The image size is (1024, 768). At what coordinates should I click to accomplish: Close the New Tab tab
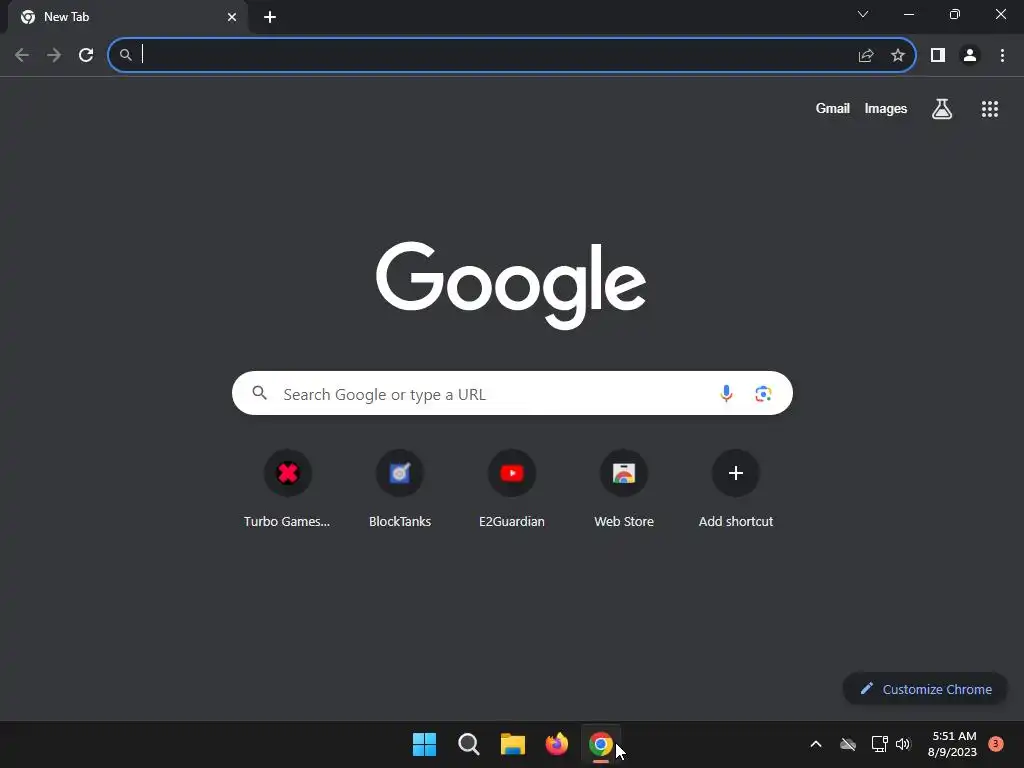point(232,17)
